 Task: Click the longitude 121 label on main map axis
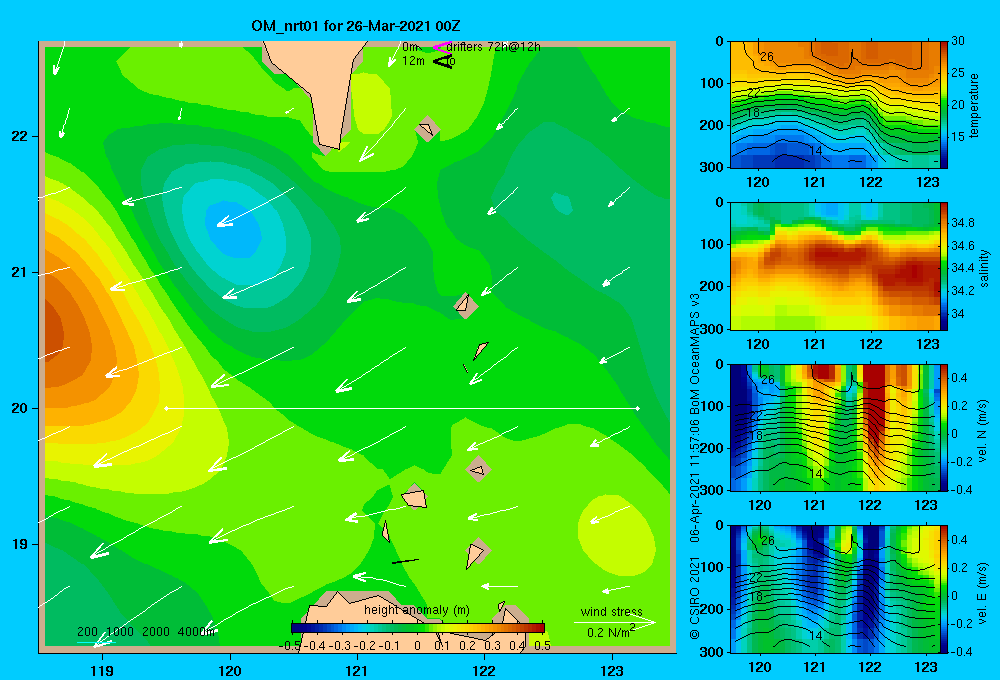tap(357, 670)
